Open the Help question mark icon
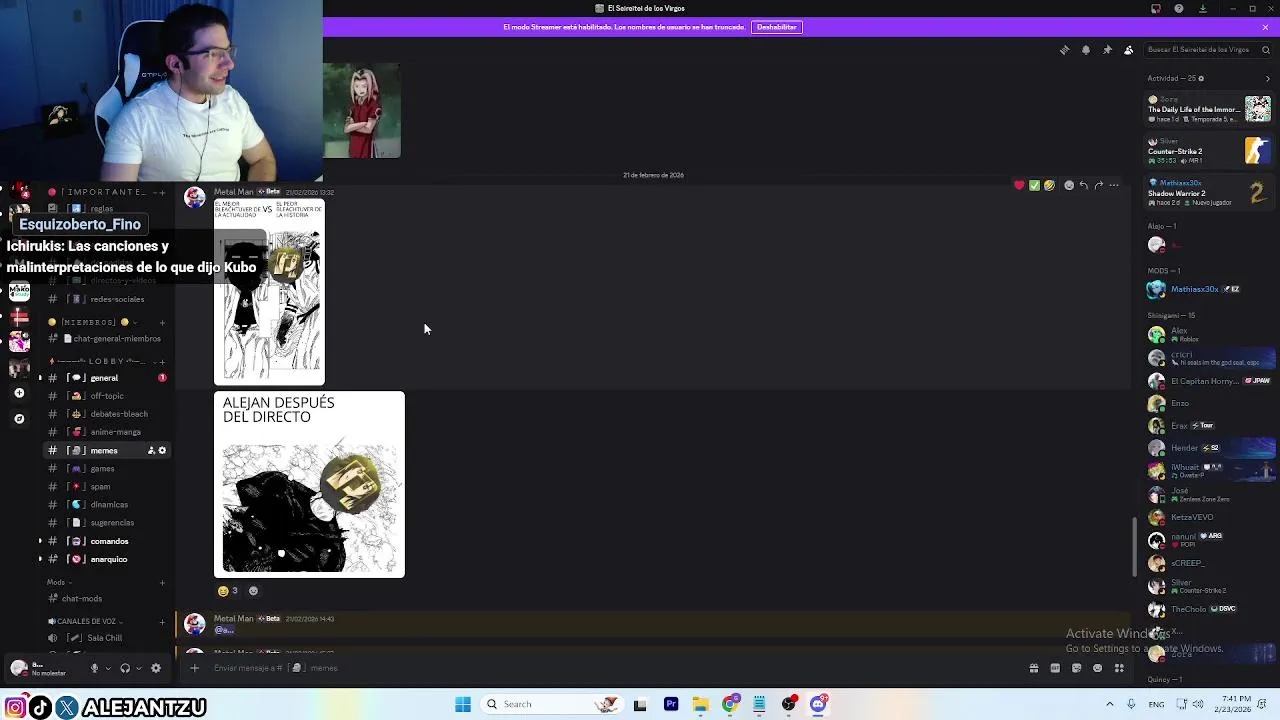The height and width of the screenshot is (720, 1280). pyautogui.click(x=1179, y=9)
